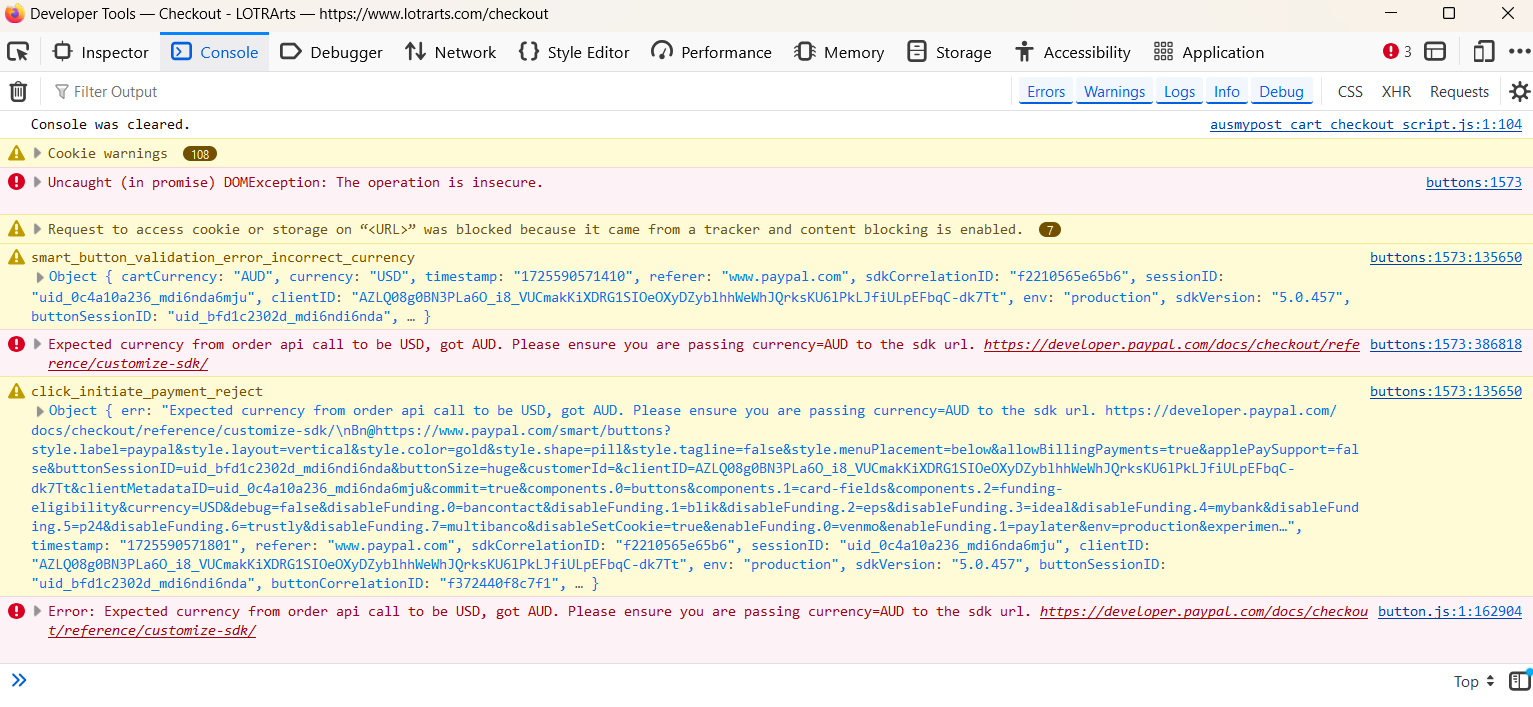Screen dimensions: 1533x707
Task: Click the tracker warning triangle icon
Action: click(16, 228)
